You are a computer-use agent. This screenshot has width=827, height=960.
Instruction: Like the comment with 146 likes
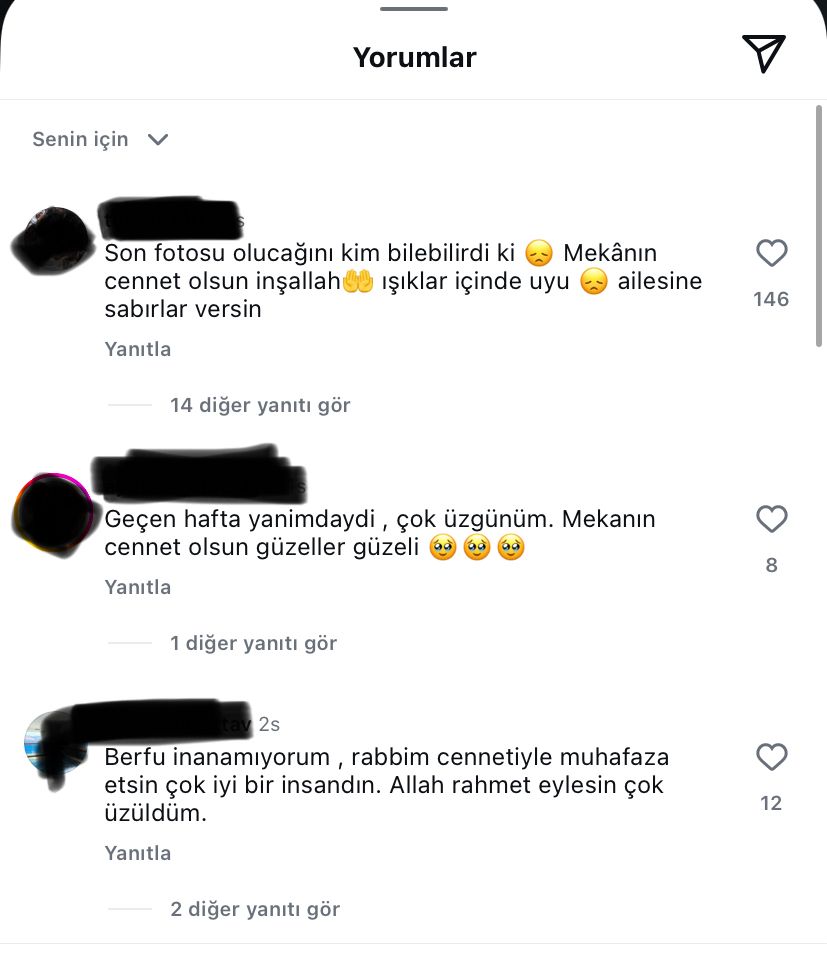pyautogui.click(x=771, y=253)
